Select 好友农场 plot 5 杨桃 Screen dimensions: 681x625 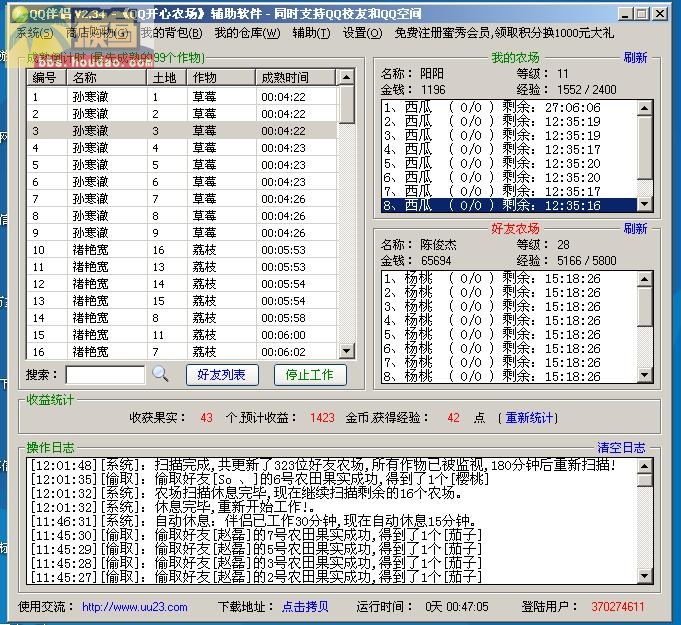pyautogui.click(x=509, y=334)
